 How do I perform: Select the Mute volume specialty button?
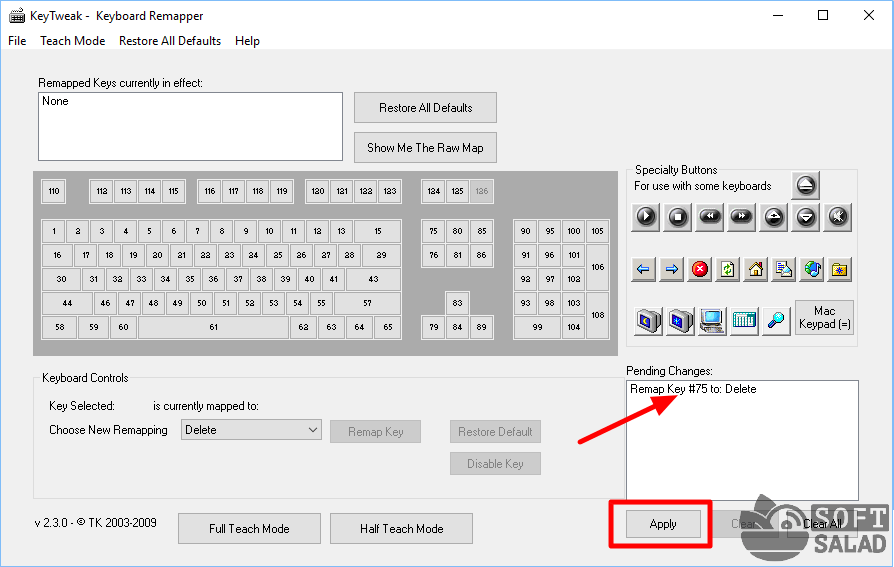[838, 215]
